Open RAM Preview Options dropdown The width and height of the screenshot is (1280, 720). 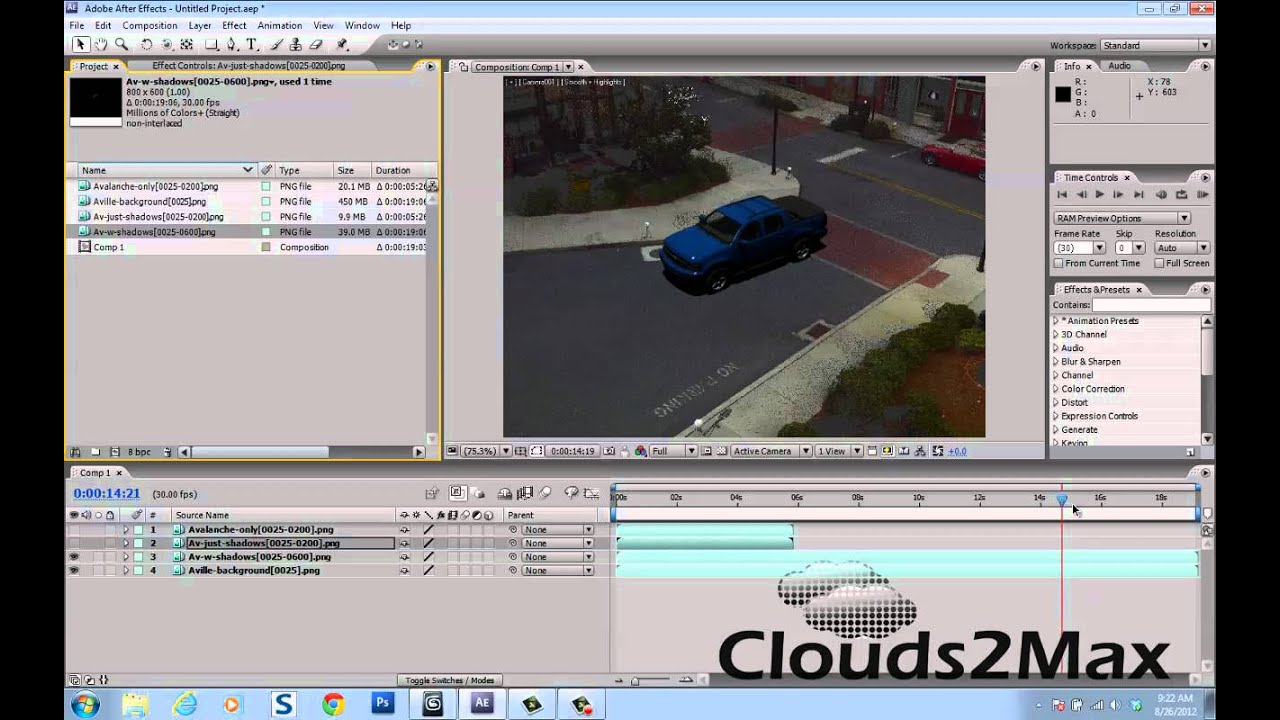1122,218
